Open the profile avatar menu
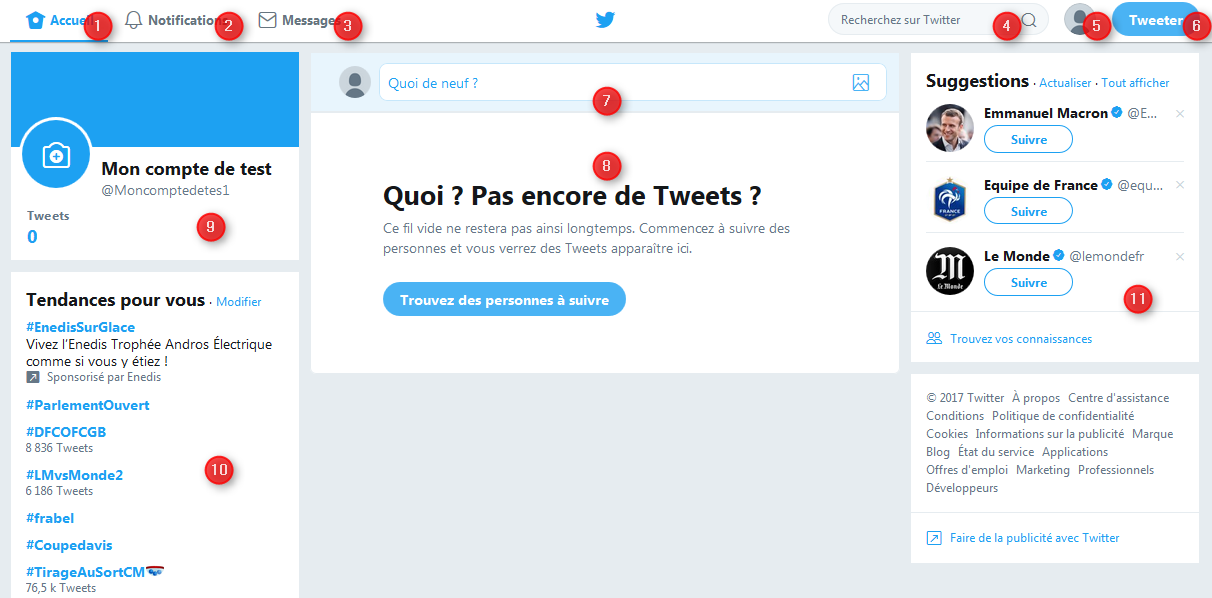Viewport: 1212px width, 598px height. pos(1079,20)
